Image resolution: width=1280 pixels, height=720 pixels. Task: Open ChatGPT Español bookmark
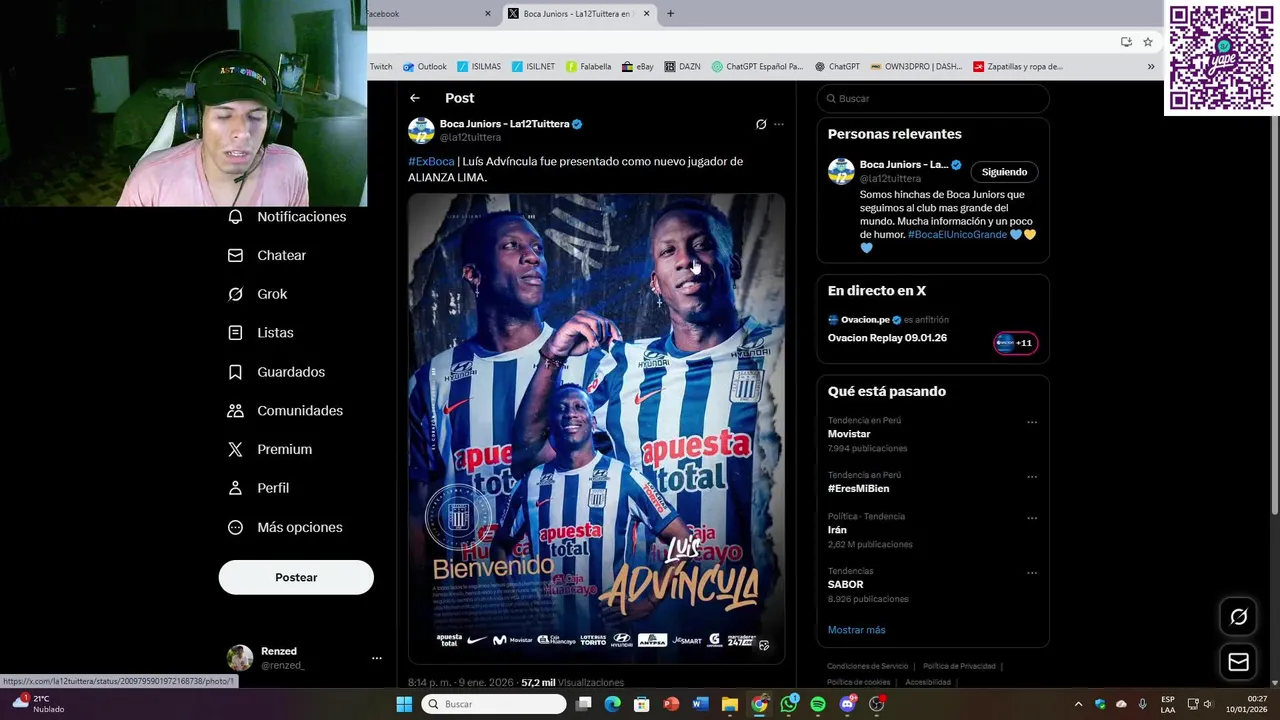click(x=757, y=67)
